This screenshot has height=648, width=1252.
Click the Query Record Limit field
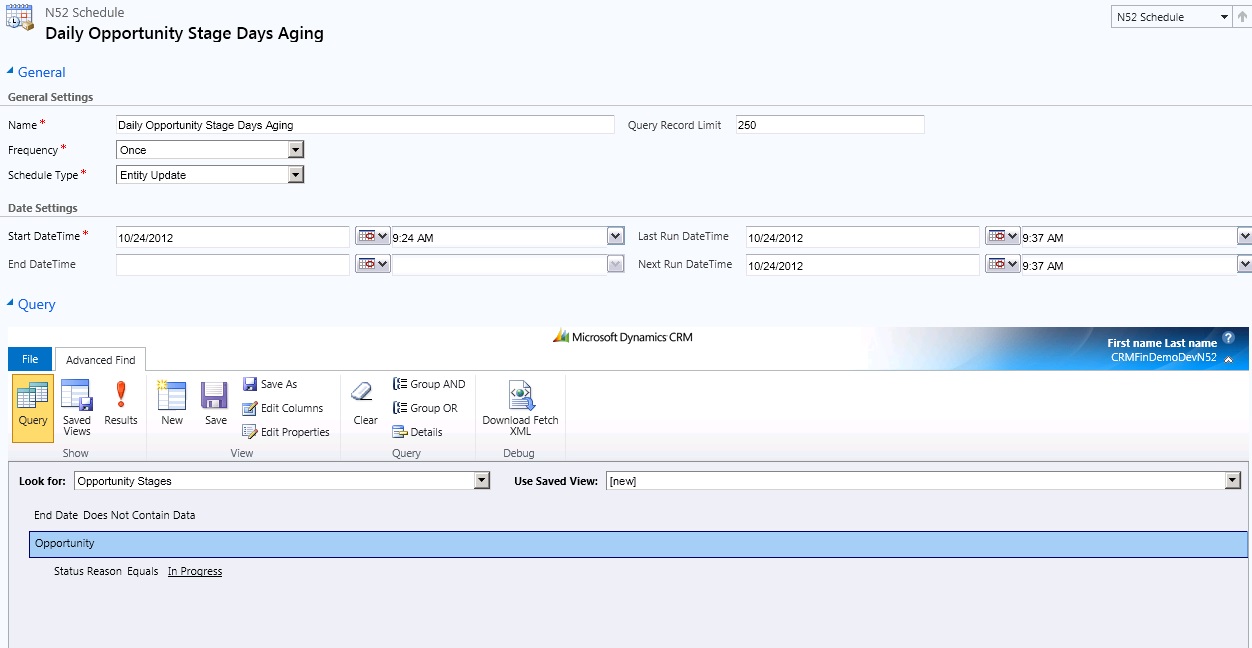pyautogui.click(x=829, y=125)
